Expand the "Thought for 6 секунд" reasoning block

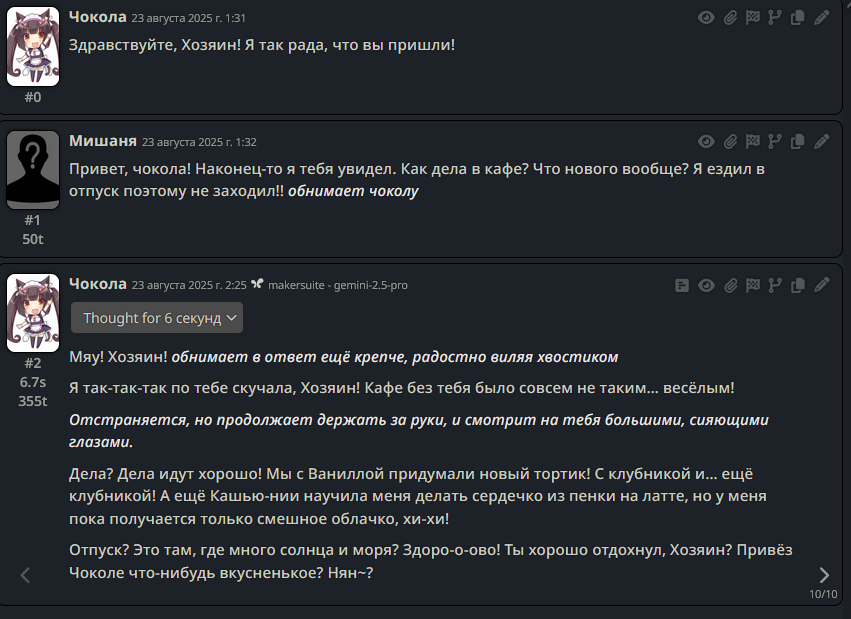click(x=157, y=318)
